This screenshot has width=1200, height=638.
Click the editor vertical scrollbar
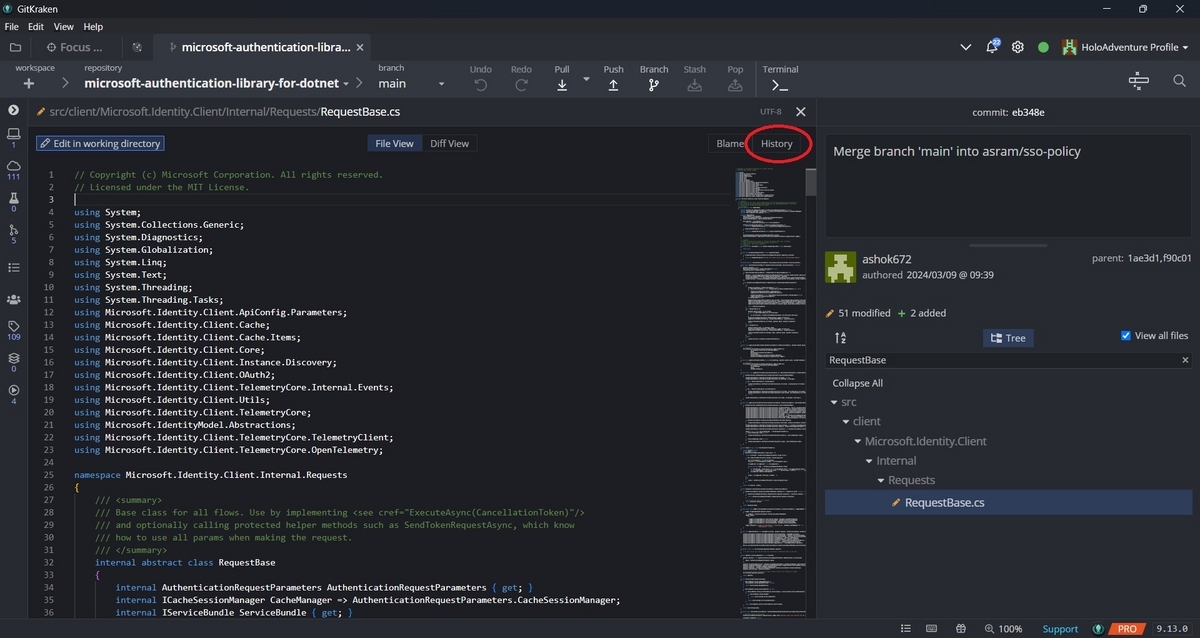(811, 183)
